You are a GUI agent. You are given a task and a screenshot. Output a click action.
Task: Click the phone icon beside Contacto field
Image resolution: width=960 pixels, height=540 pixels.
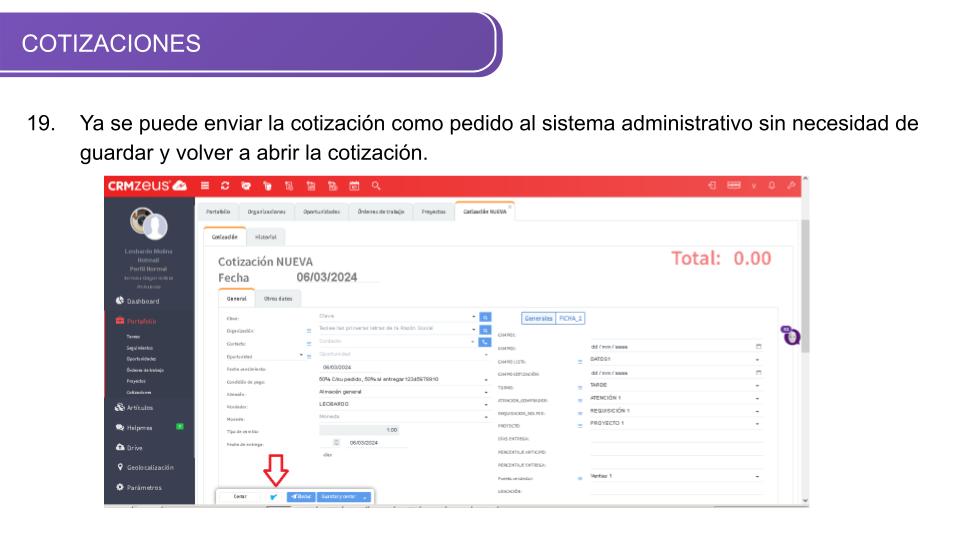(x=485, y=342)
